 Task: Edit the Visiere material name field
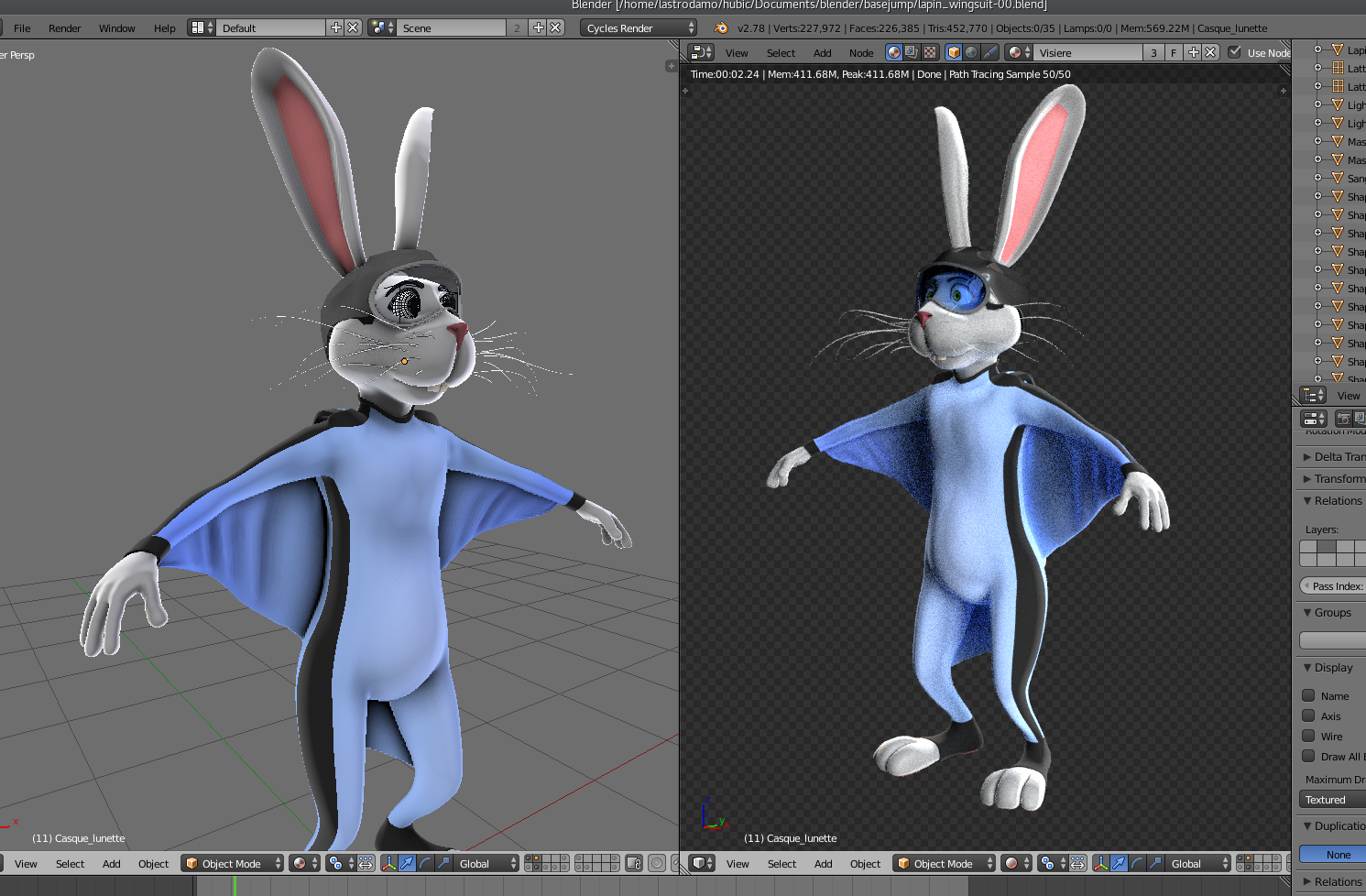pos(1088,52)
